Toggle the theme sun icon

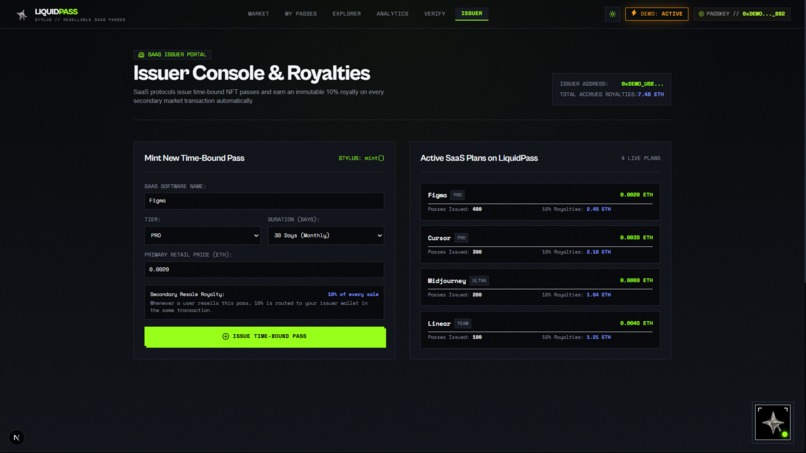point(612,14)
